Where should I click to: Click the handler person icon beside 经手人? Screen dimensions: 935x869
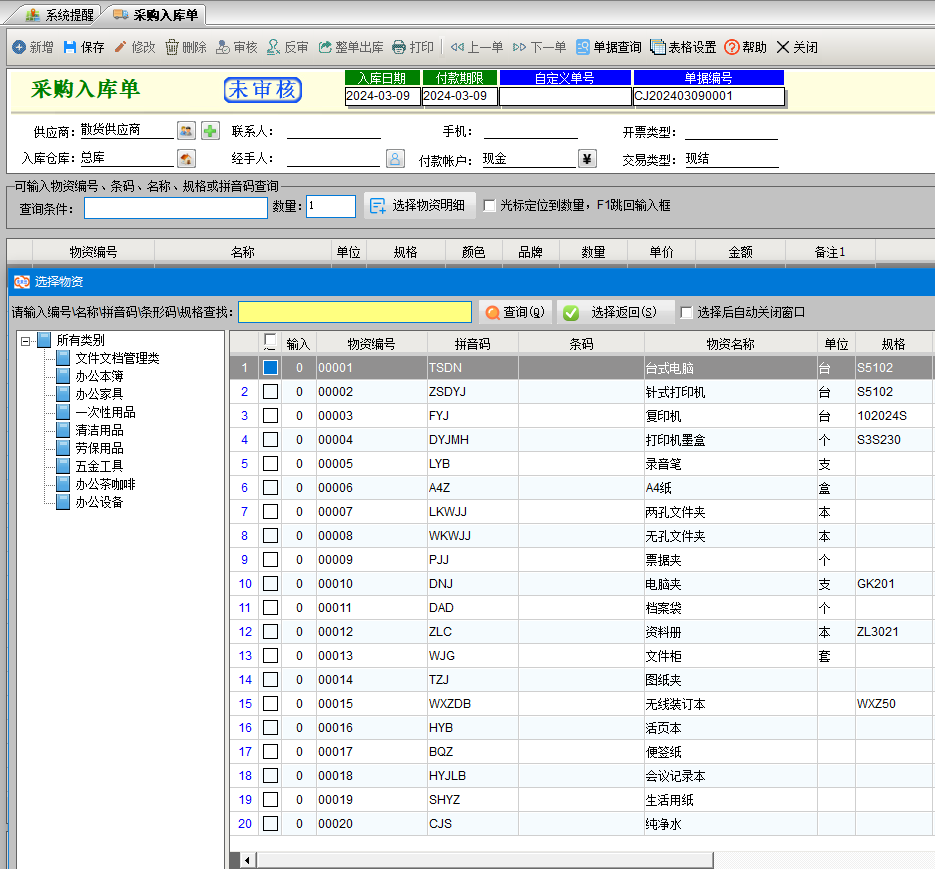(395, 158)
